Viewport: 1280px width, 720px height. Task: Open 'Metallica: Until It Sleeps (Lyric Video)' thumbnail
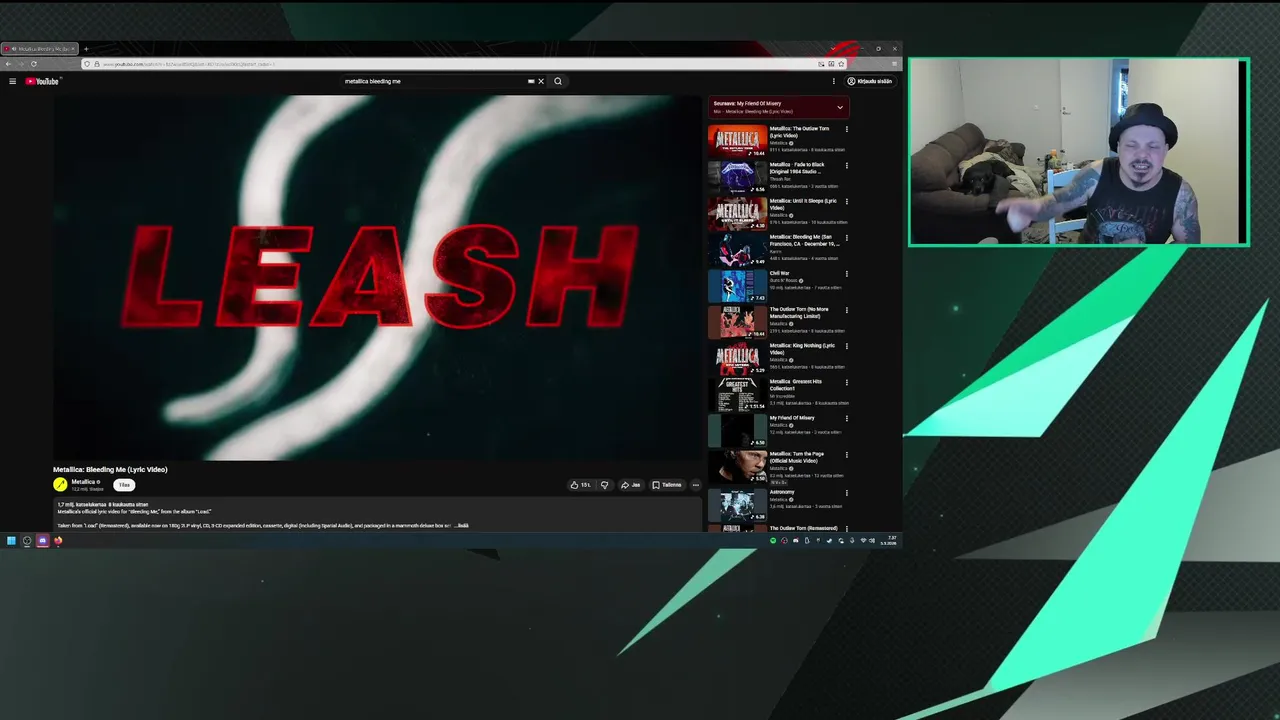737,213
